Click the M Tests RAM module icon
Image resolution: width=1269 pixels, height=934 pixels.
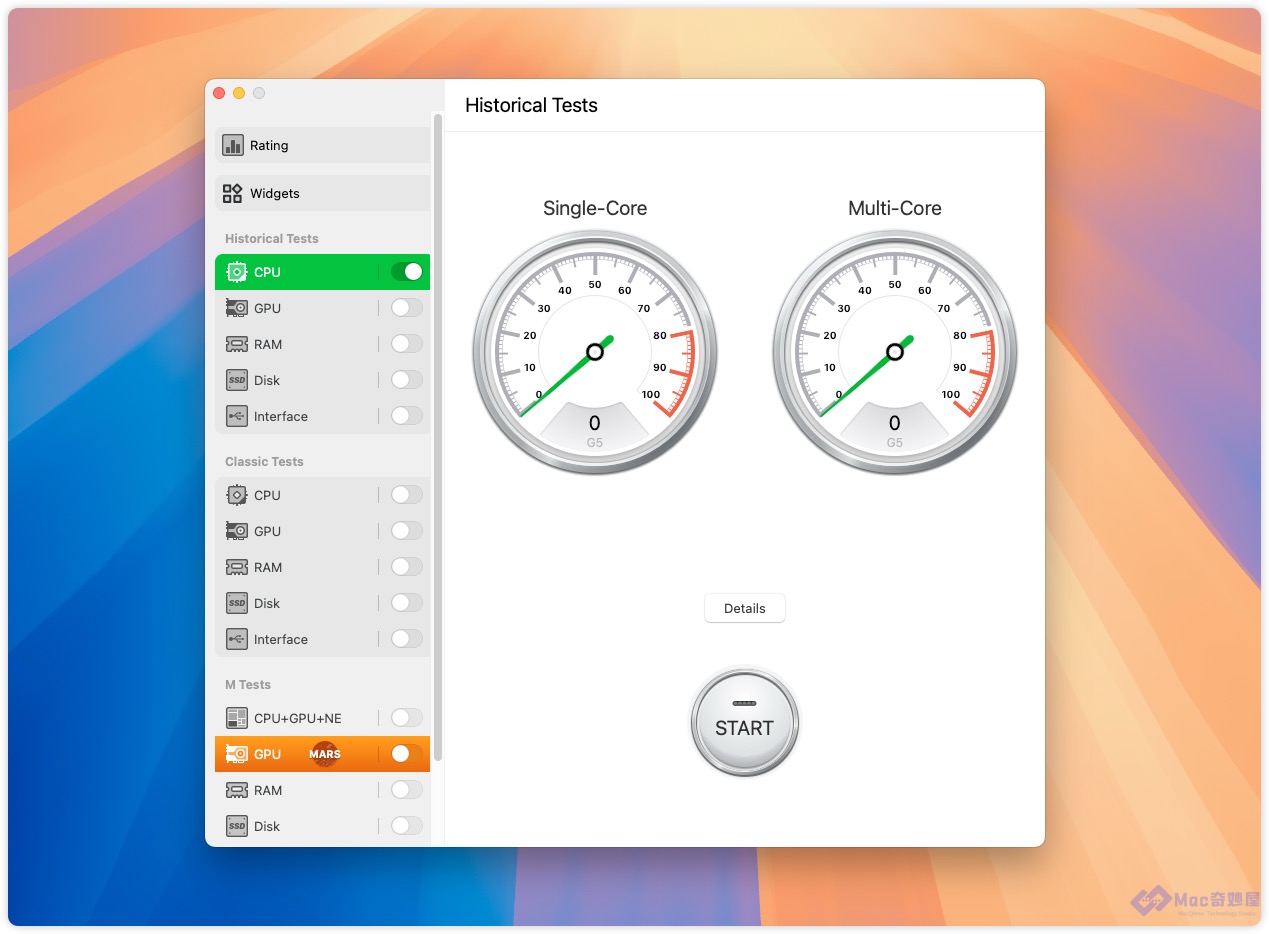(237, 790)
